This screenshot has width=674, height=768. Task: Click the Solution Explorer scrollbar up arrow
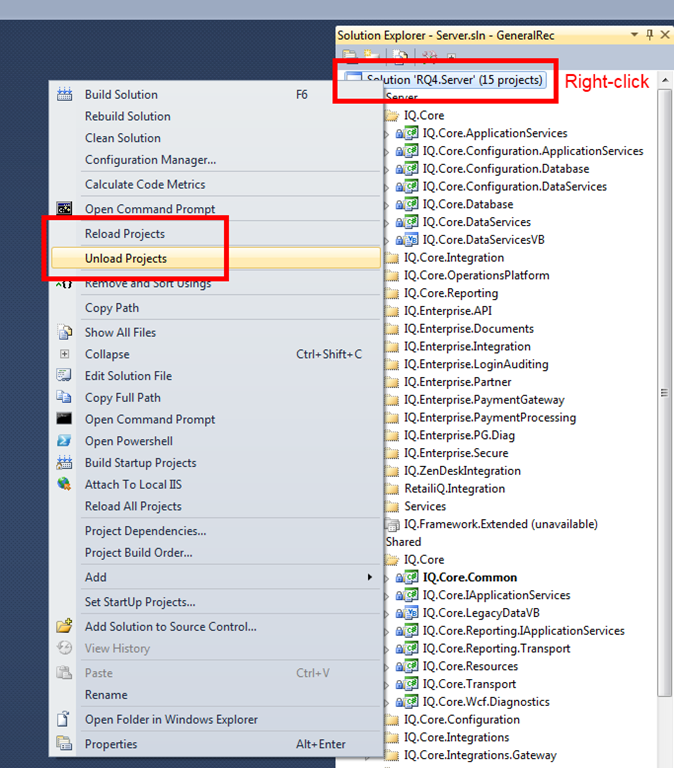click(x=665, y=79)
